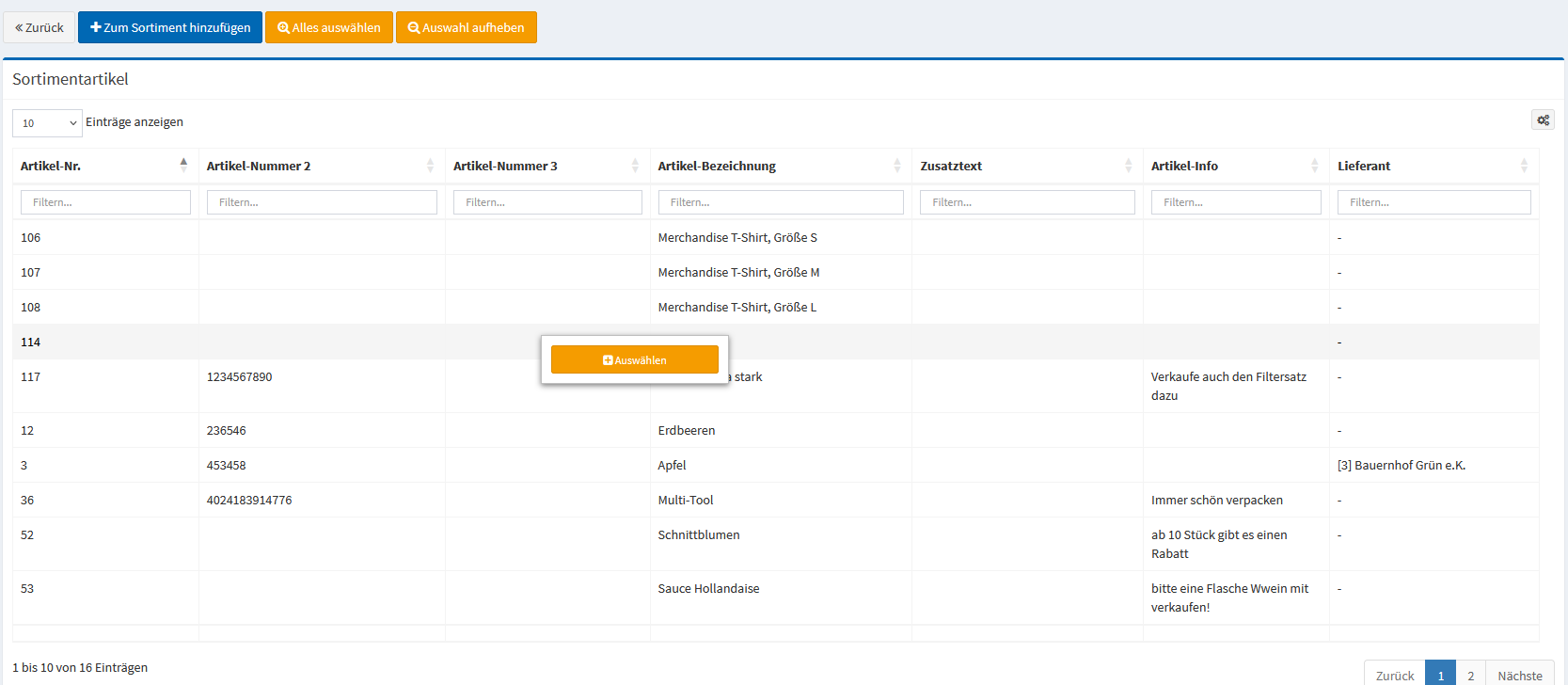This screenshot has width=1568, height=685.
Task: Sort by Zusatztext column arrows
Action: pos(1128,166)
